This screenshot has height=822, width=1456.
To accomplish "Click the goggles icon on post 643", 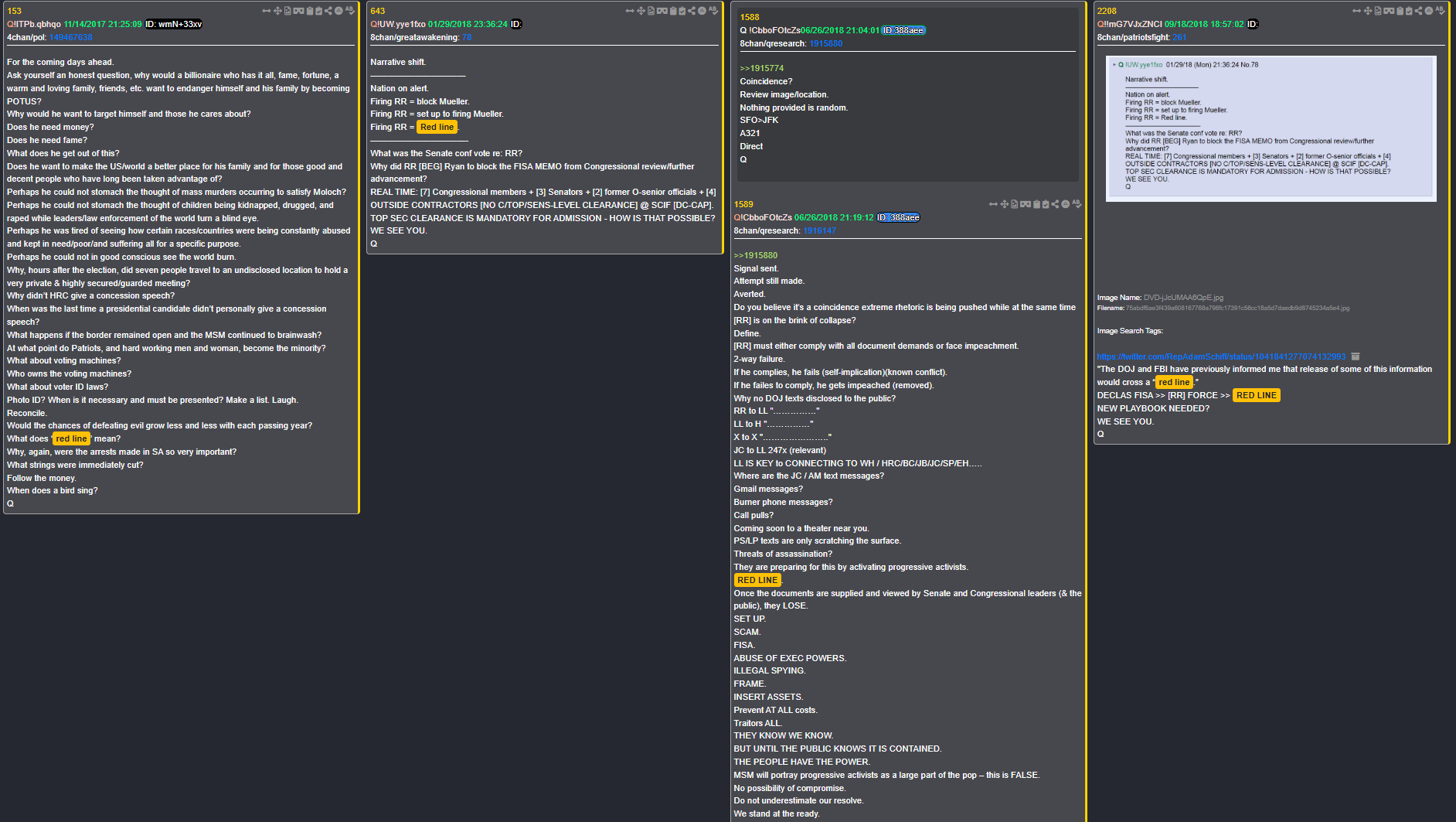I will [x=662, y=11].
